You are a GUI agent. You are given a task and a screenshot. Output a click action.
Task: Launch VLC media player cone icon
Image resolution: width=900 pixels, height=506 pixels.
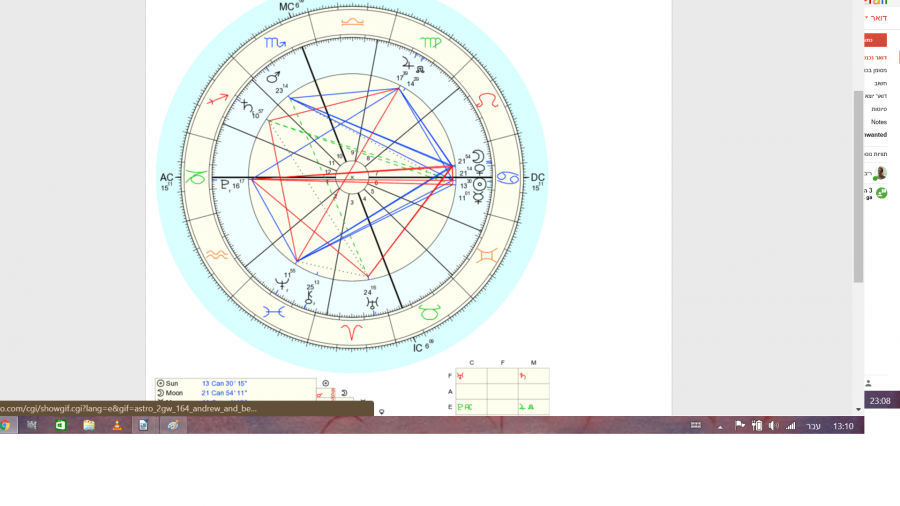click(x=117, y=425)
